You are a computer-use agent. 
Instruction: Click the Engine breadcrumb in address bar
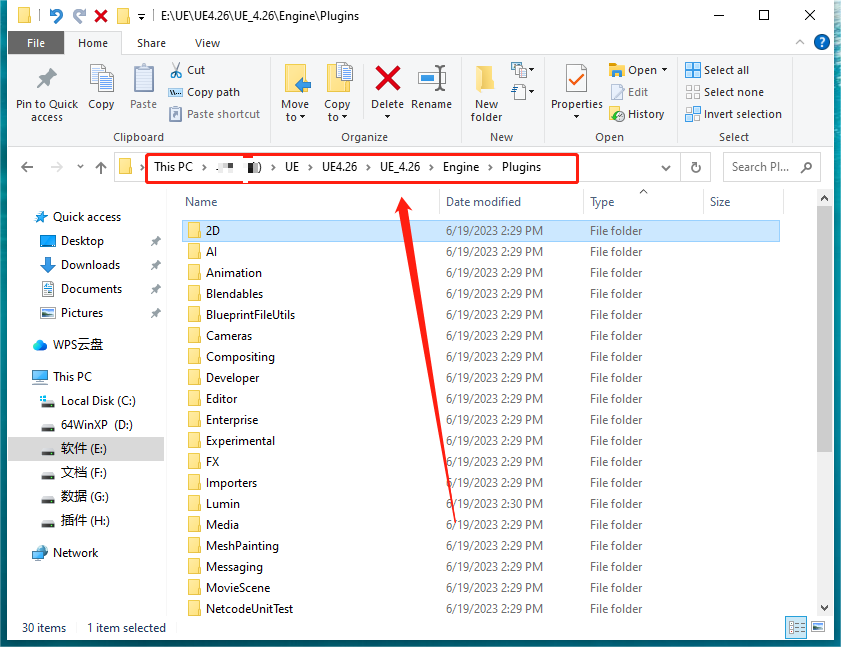click(x=461, y=167)
